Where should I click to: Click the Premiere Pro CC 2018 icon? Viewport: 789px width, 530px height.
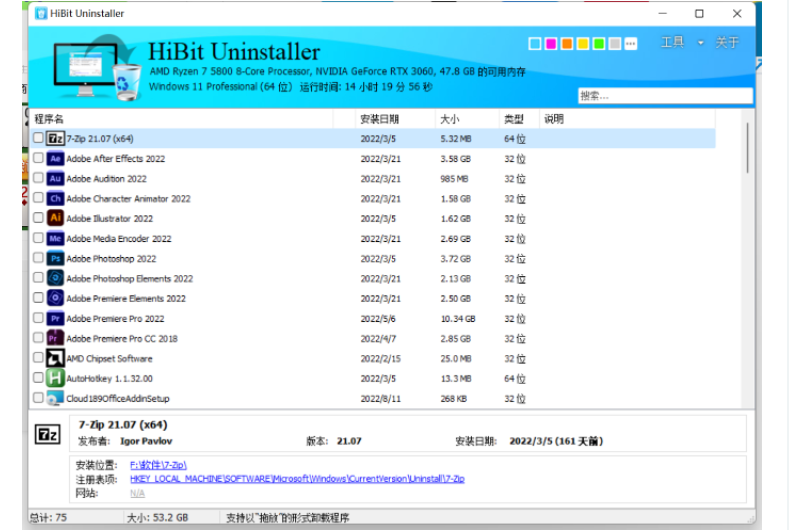(55, 338)
